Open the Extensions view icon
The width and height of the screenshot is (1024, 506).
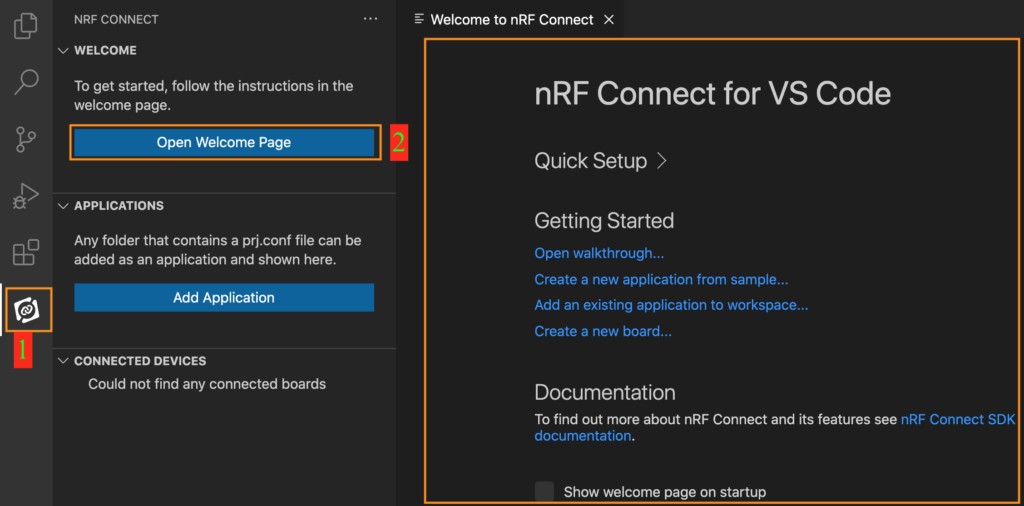click(x=26, y=252)
